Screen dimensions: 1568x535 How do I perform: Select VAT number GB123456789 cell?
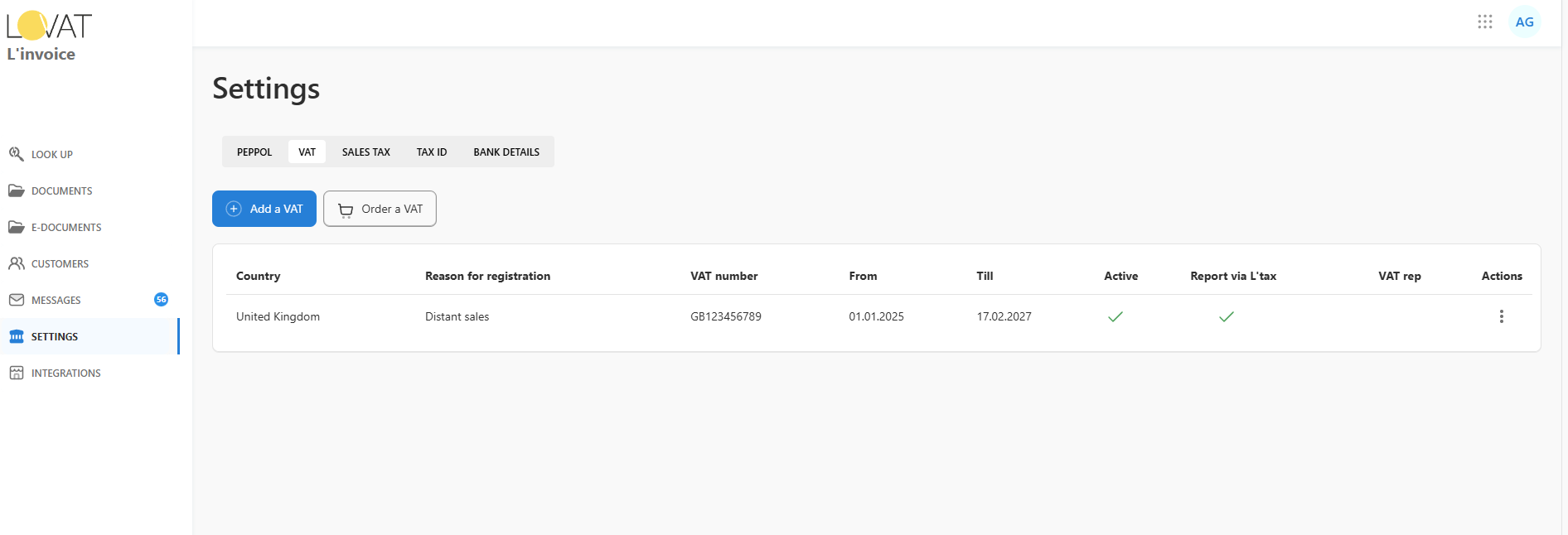(725, 316)
